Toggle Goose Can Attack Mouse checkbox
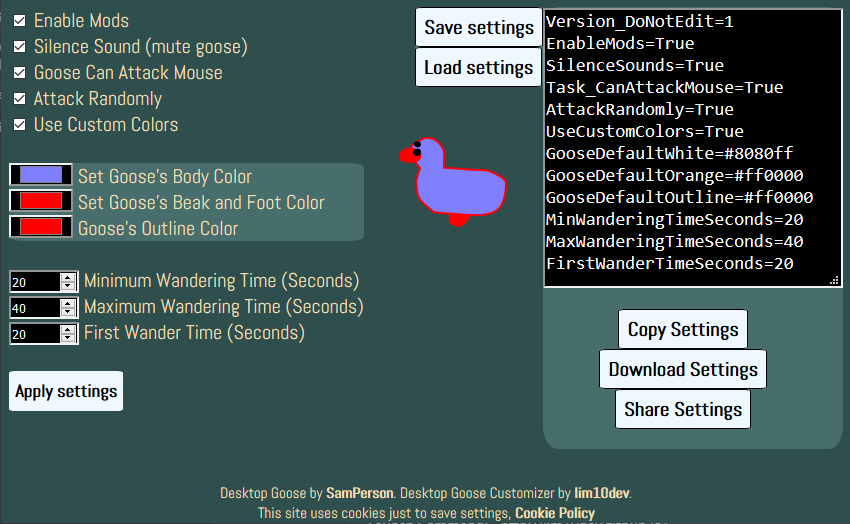850x524 pixels. click(x=20, y=73)
